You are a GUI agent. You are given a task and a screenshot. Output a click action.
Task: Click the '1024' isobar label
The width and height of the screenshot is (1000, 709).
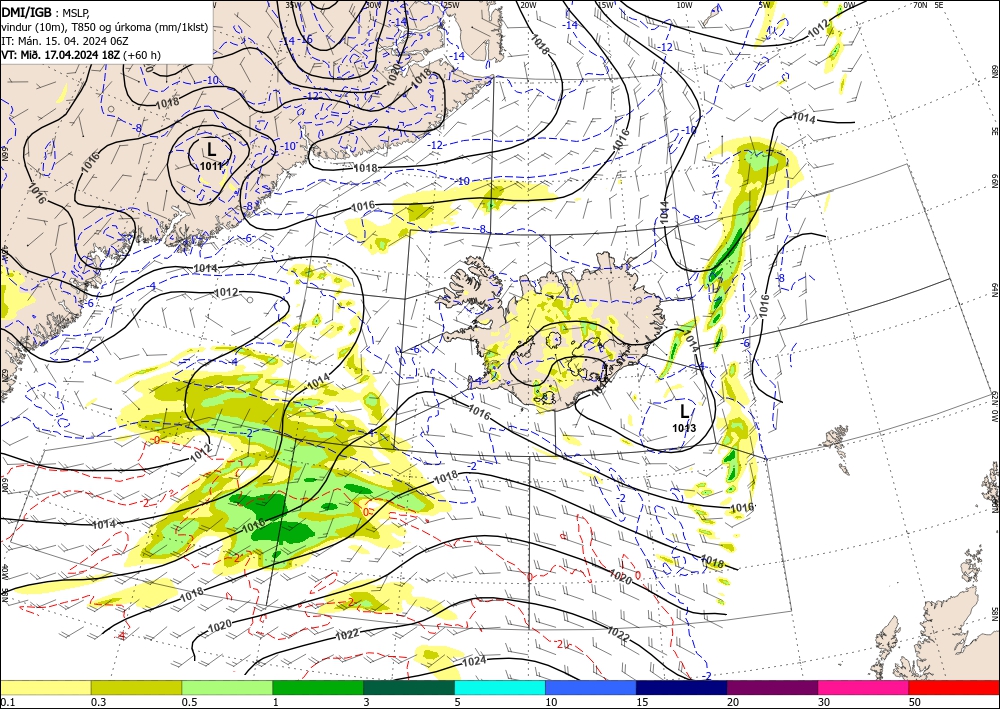[x=474, y=662]
